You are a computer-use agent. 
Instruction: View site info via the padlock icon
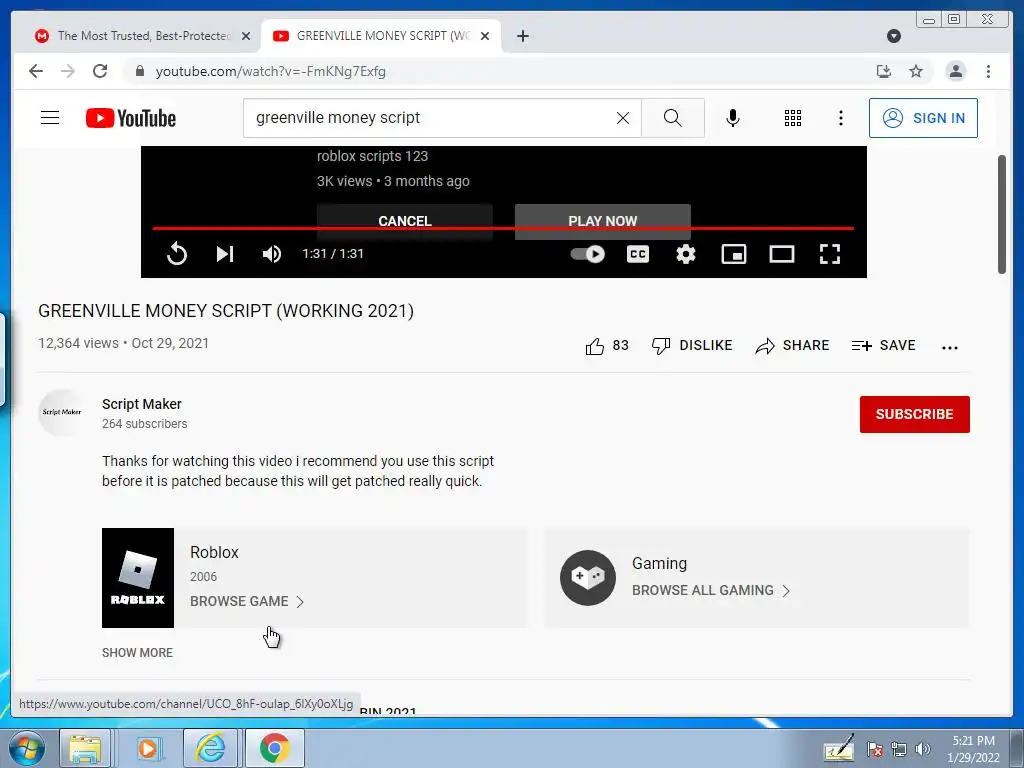(139, 71)
